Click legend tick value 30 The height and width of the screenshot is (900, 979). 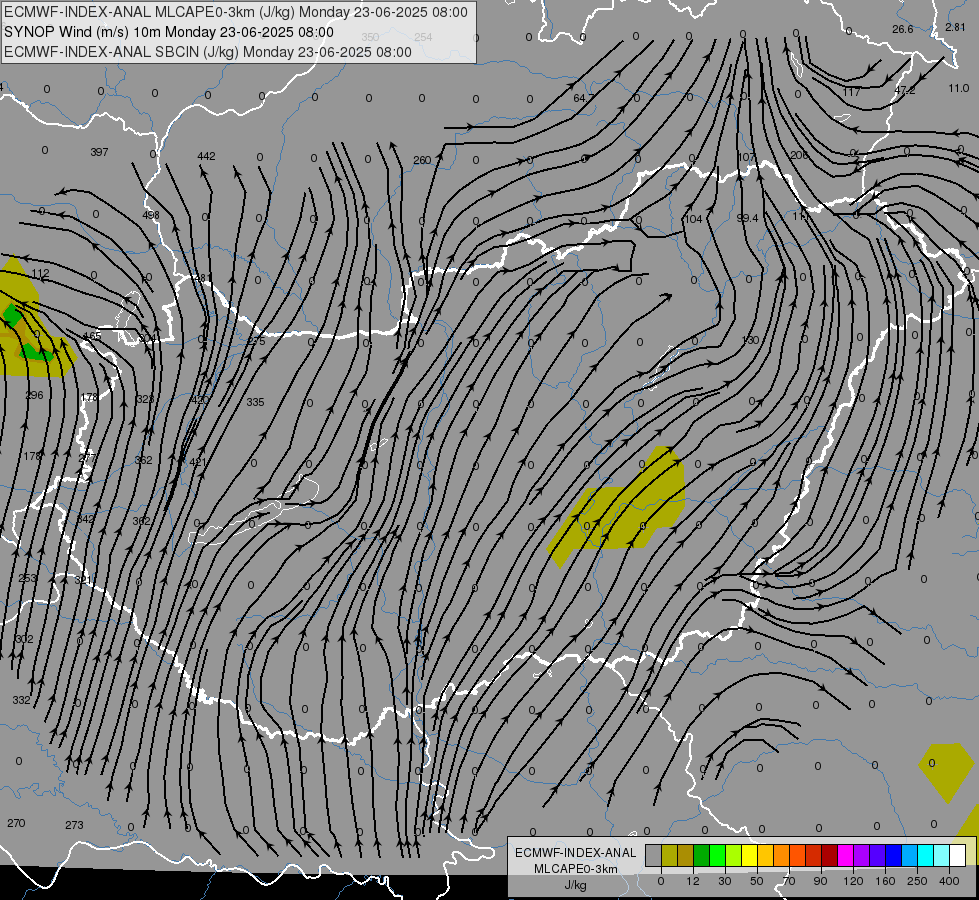coord(725,881)
